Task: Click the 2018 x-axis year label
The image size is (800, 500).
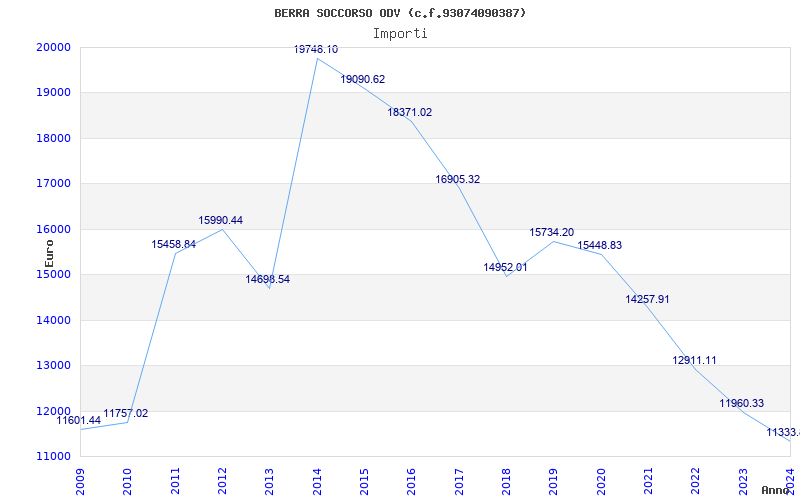Action: click(x=506, y=482)
